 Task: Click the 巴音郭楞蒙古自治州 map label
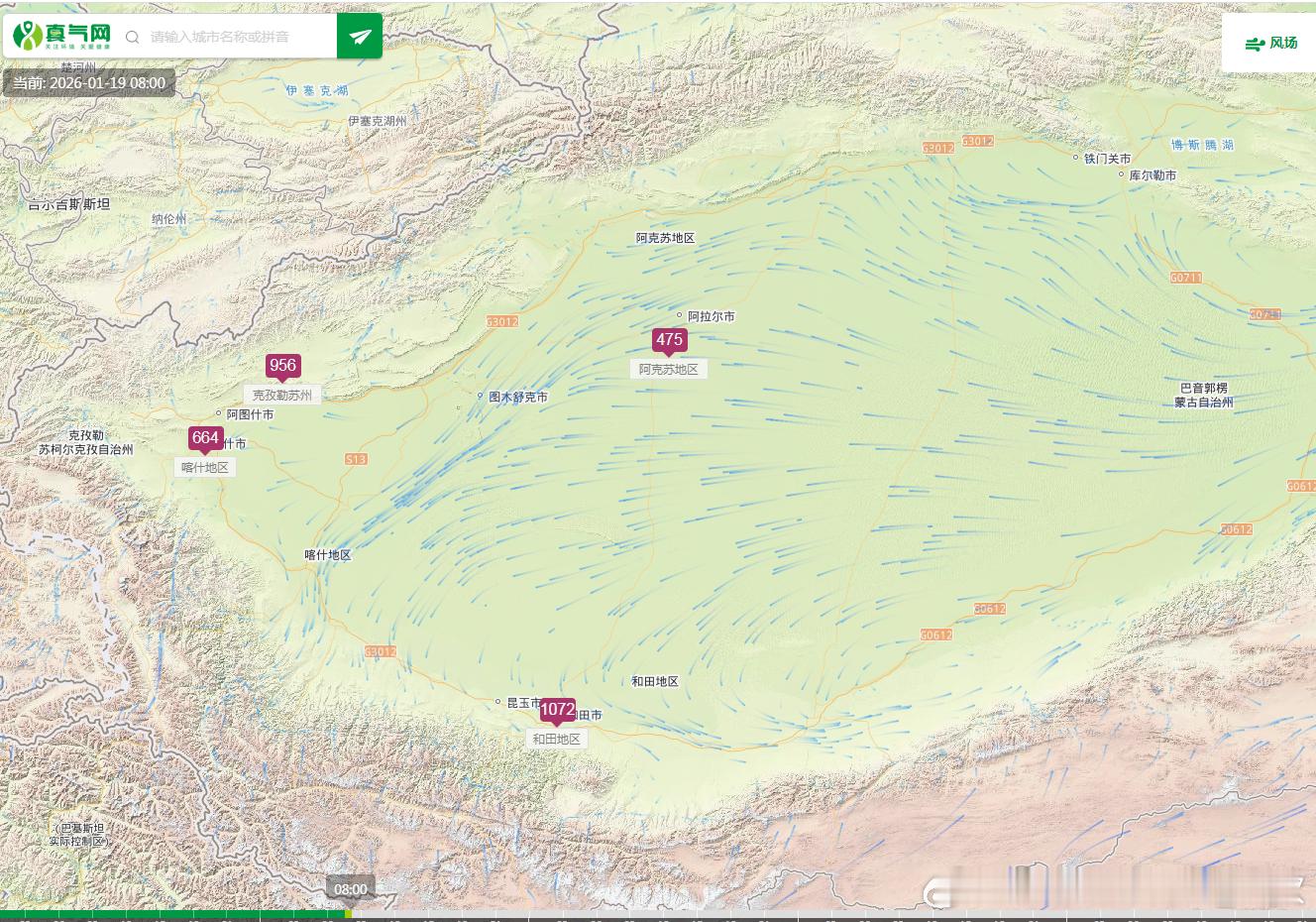point(1204,395)
